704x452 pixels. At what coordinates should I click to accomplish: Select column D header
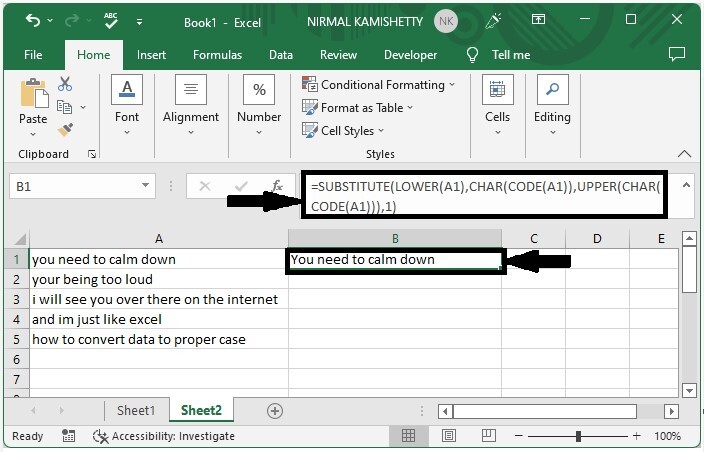597,238
